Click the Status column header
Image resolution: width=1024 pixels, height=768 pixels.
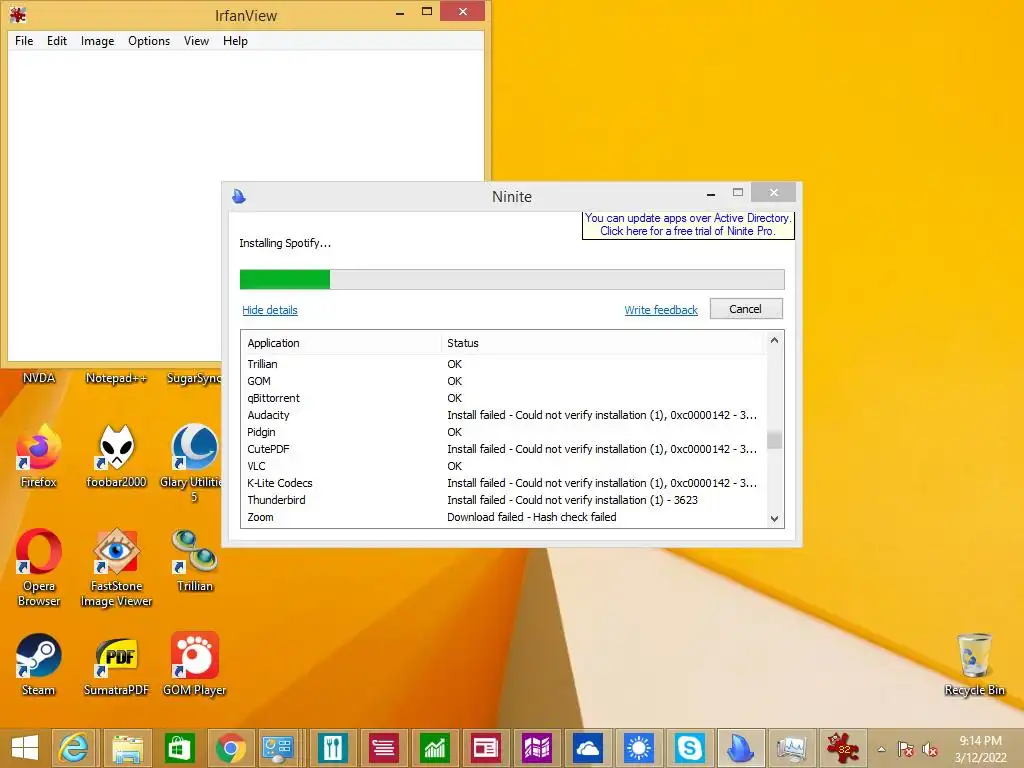[x=602, y=343]
